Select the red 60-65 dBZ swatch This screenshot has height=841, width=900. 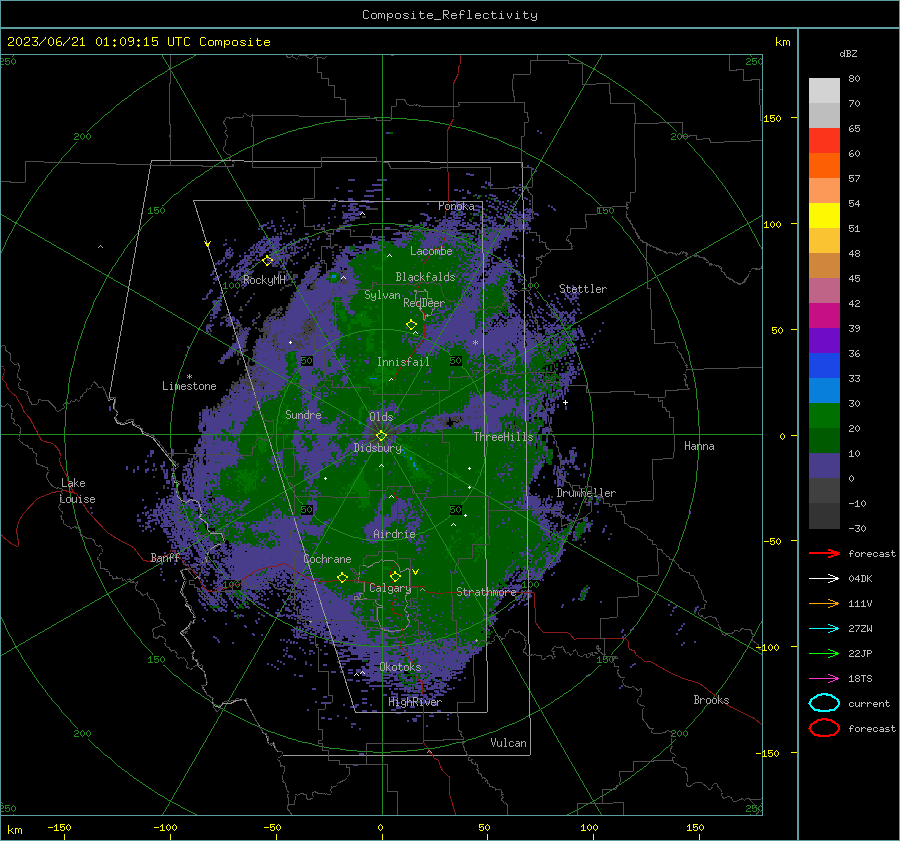(x=824, y=140)
